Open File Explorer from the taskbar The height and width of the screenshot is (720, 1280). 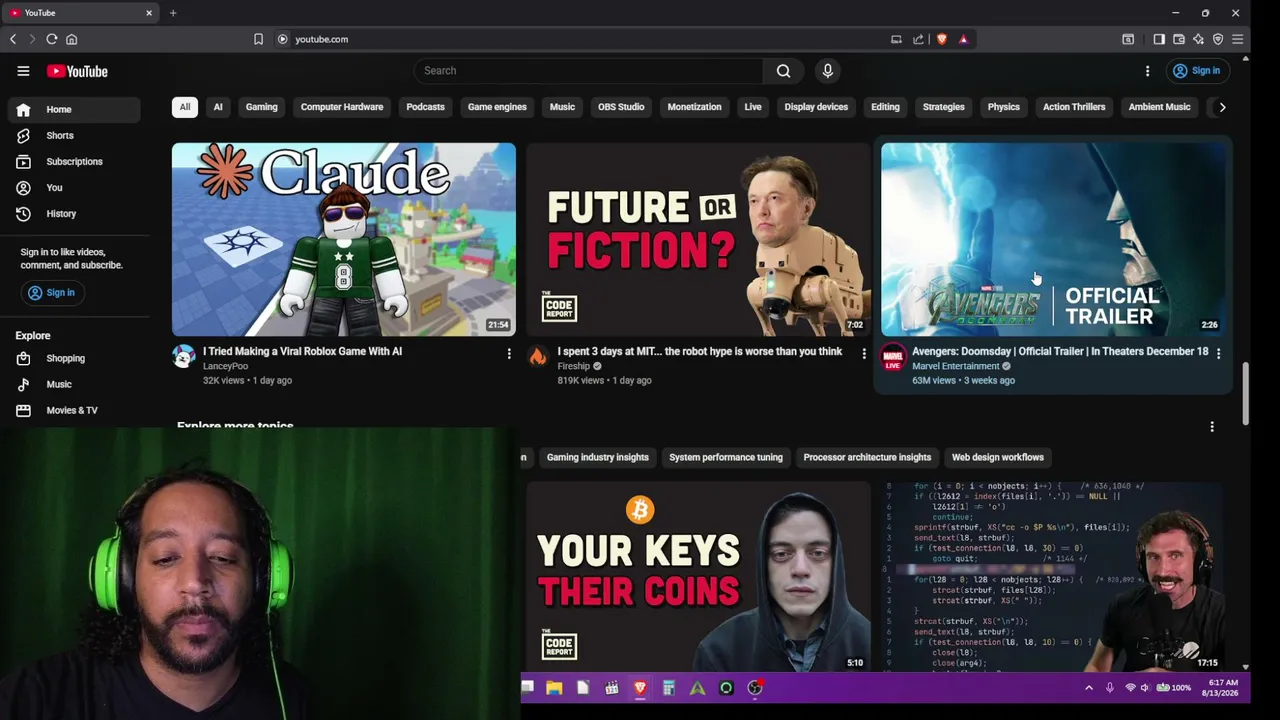tap(554, 688)
